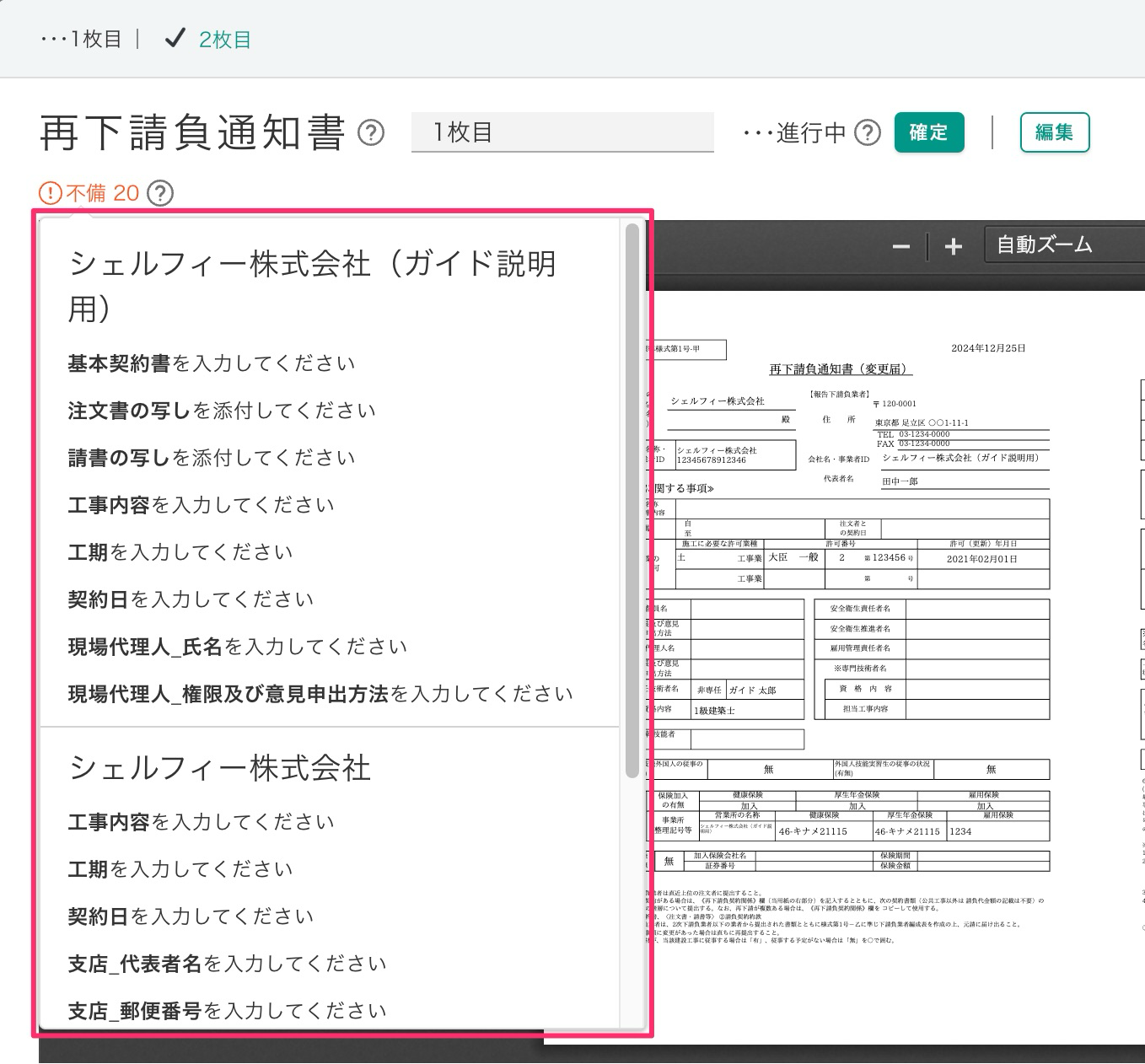
Task: Click the deficiency list popup scrollbar
Action: pyautogui.click(x=632, y=501)
